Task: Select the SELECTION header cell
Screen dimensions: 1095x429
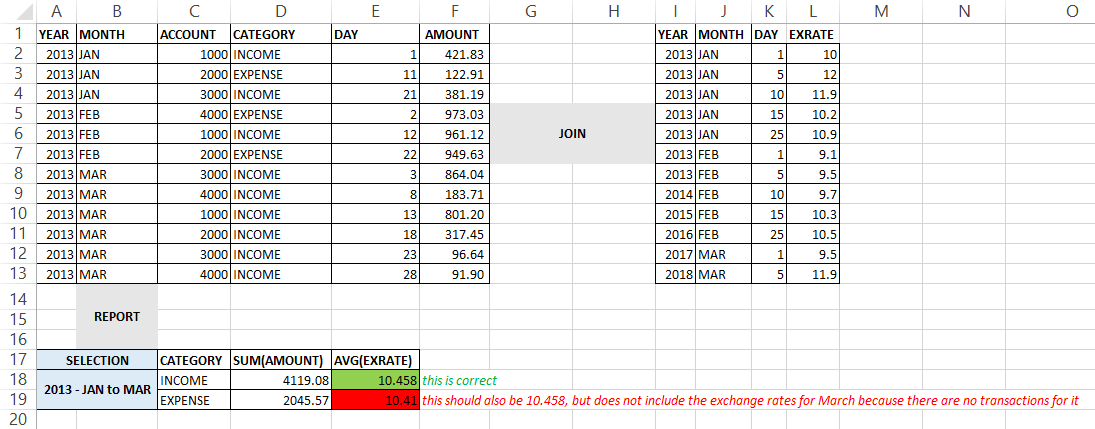Action: coord(97,361)
